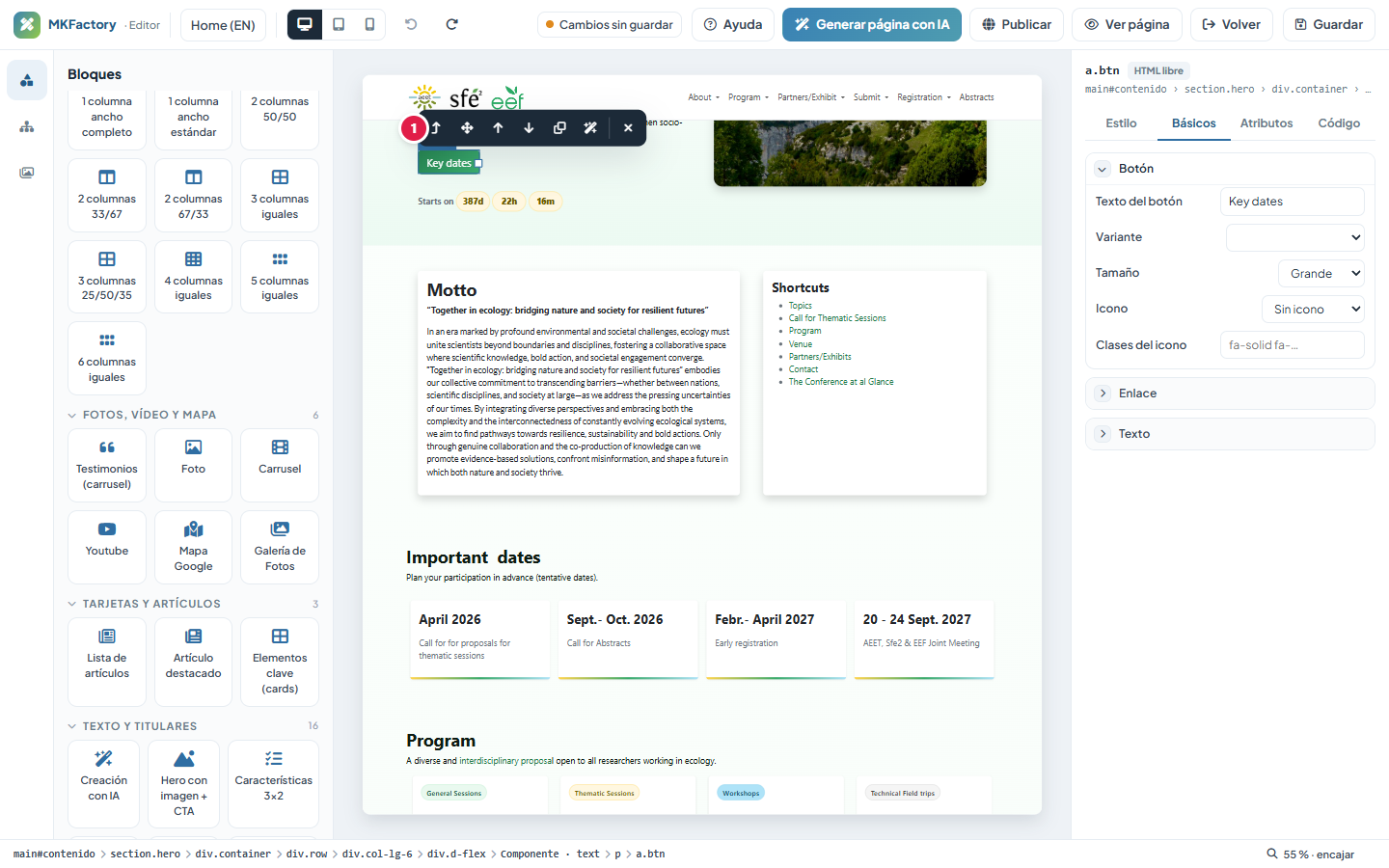Open AI magic wand in floating toolbar
The image size is (1389, 868).
590,128
